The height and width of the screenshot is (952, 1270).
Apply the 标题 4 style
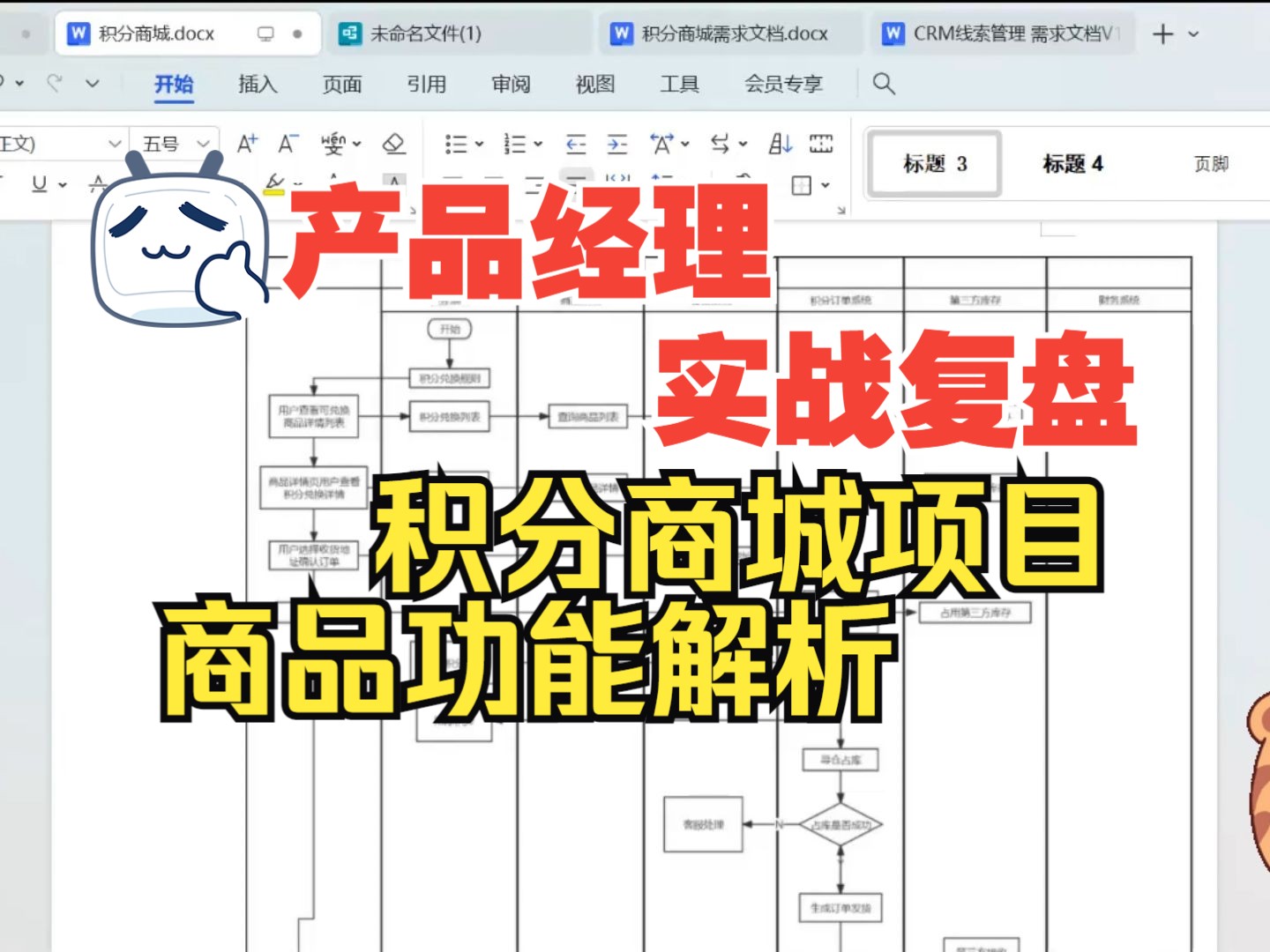[x=1072, y=164]
